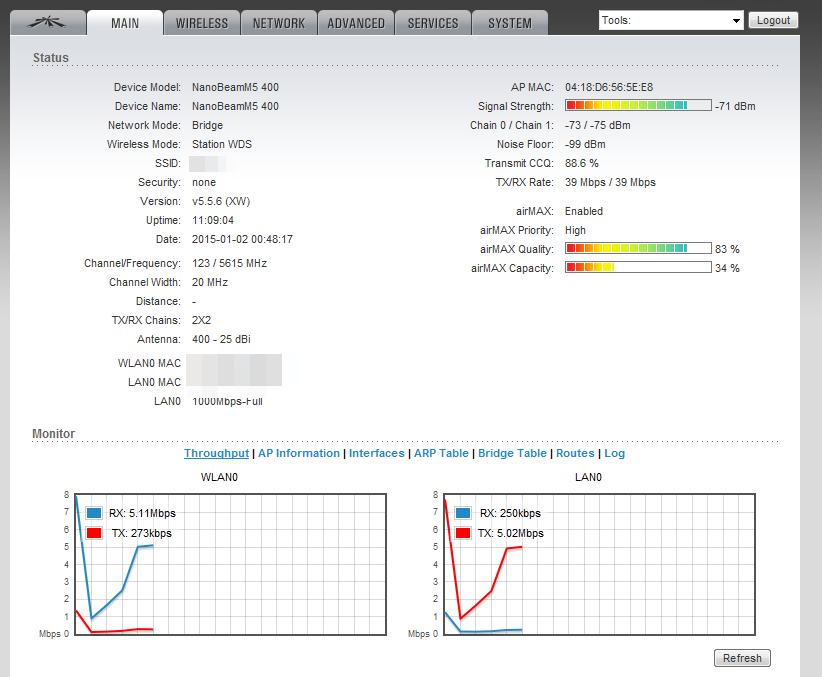Switch to the MAIN tab
Image resolution: width=822 pixels, height=677 pixels.
[x=125, y=23]
